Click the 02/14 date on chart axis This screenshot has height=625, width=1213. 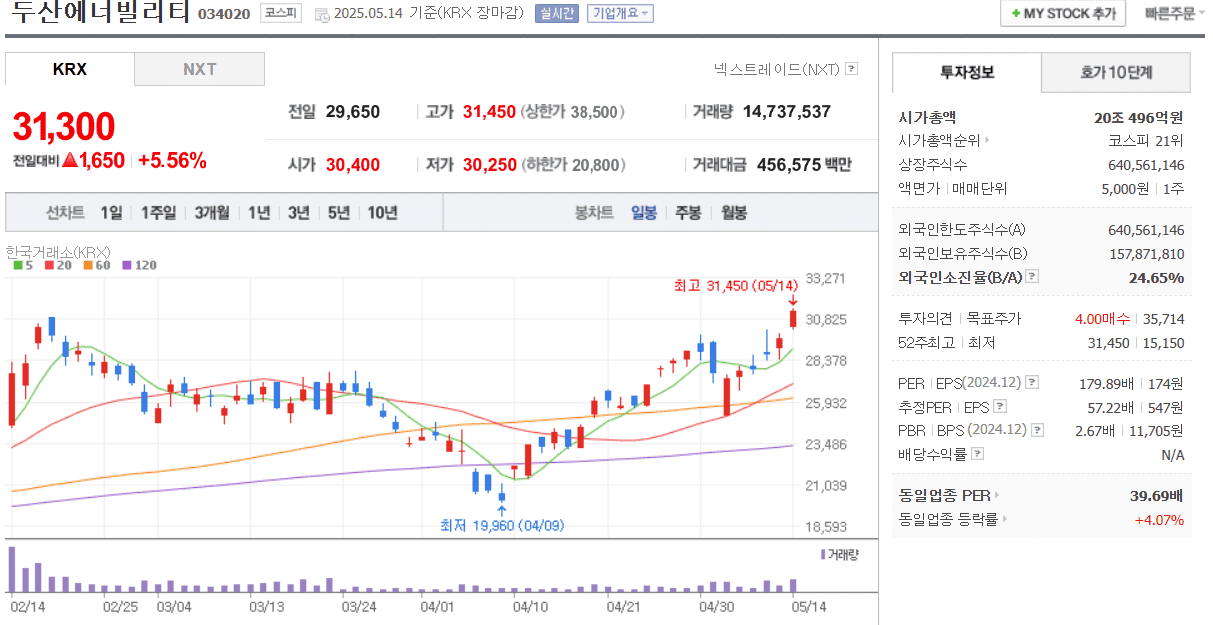click(28, 606)
